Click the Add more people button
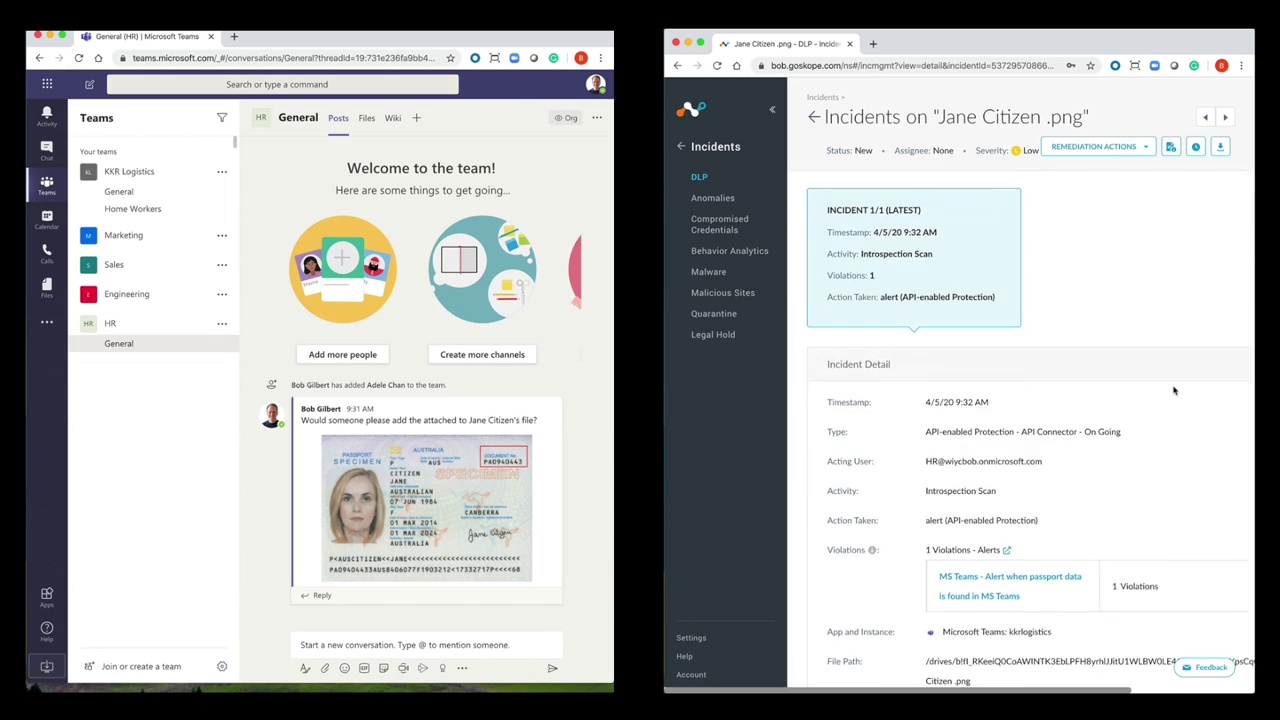The width and height of the screenshot is (1280, 720). click(342, 354)
